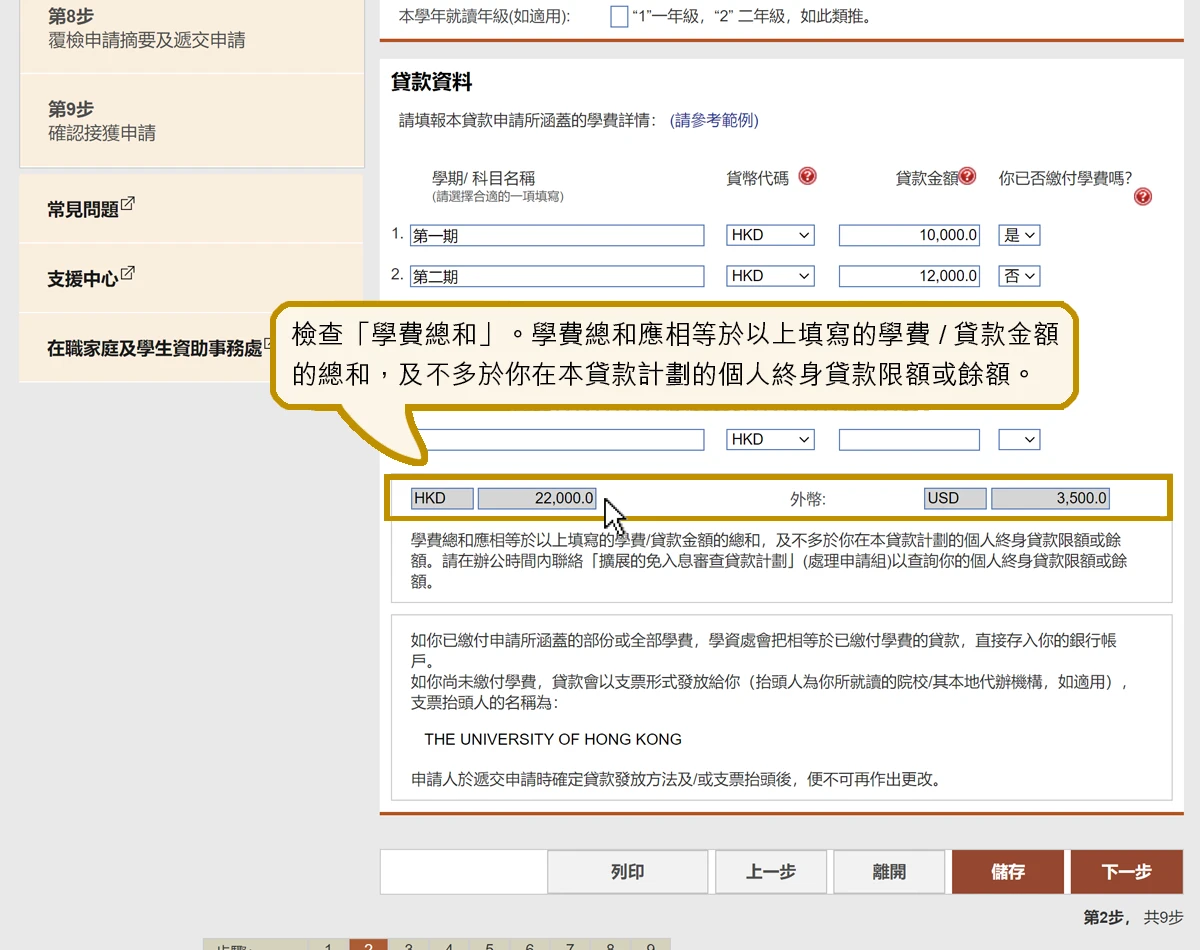Click the 儲存 save button
This screenshot has height=950, width=1200.
[1008, 872]
